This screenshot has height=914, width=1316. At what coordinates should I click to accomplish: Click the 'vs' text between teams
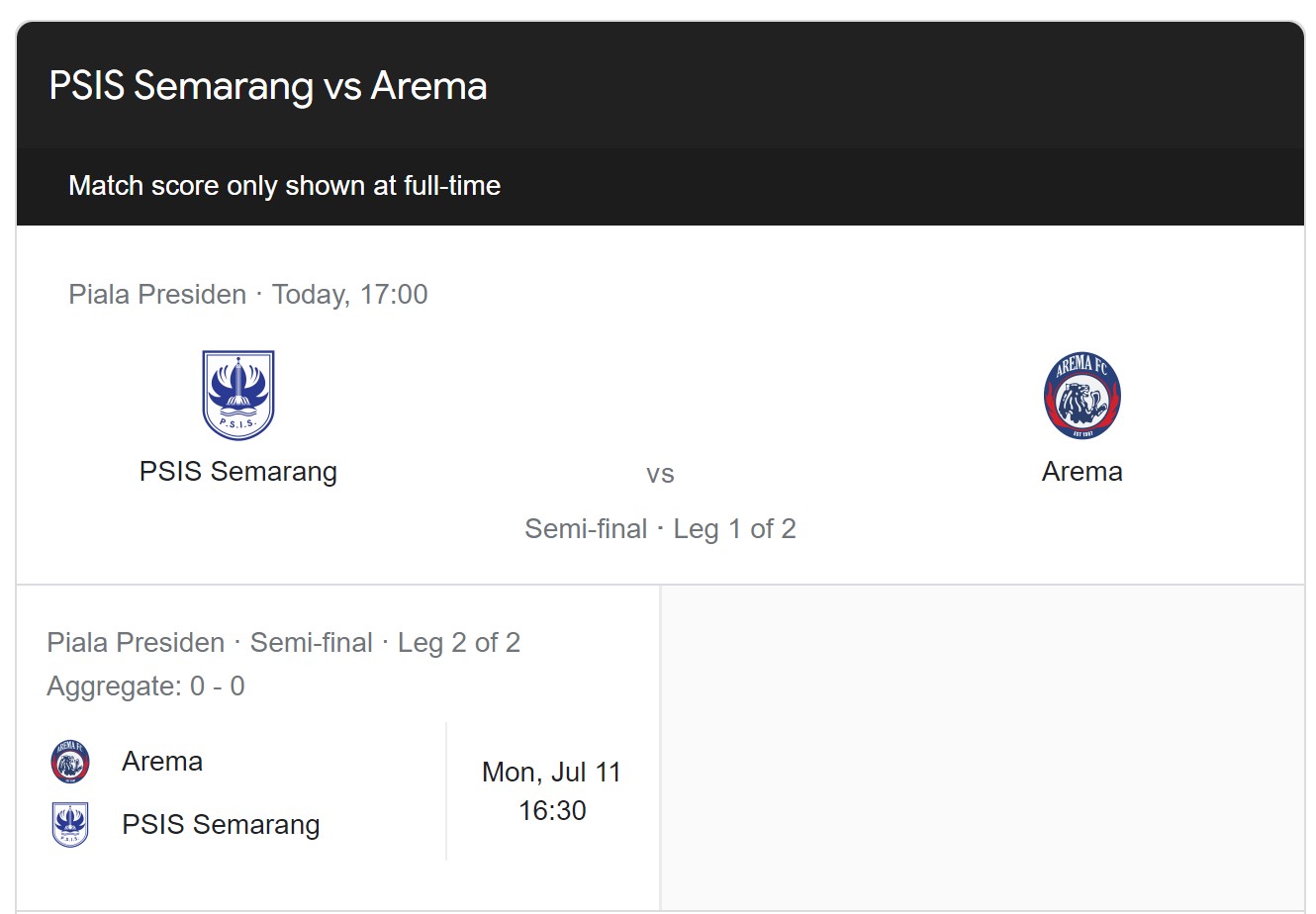coord(660,475)
